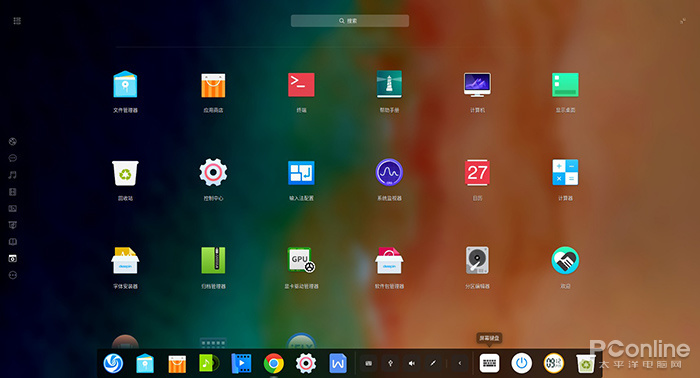Launch the green music player in dock
The width and height of the screenshot is (700, 378).
[209, 363]
